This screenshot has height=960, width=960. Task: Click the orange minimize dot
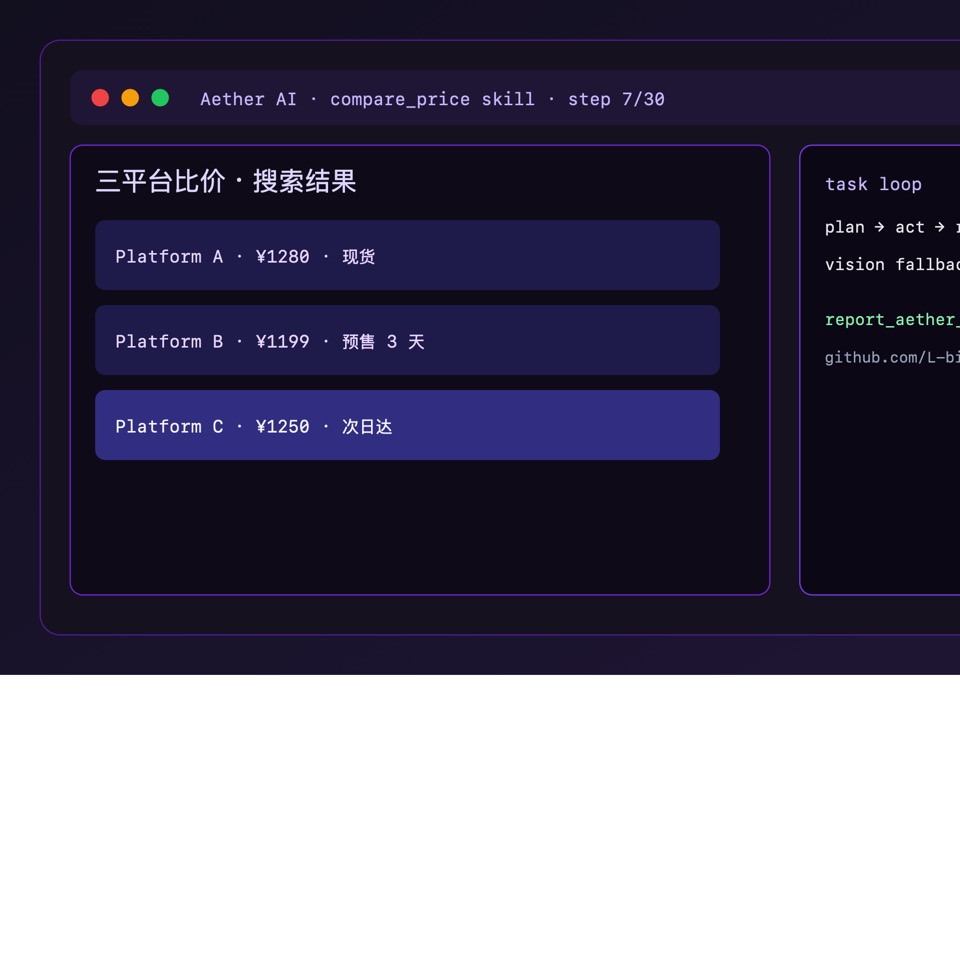(130, 98)
